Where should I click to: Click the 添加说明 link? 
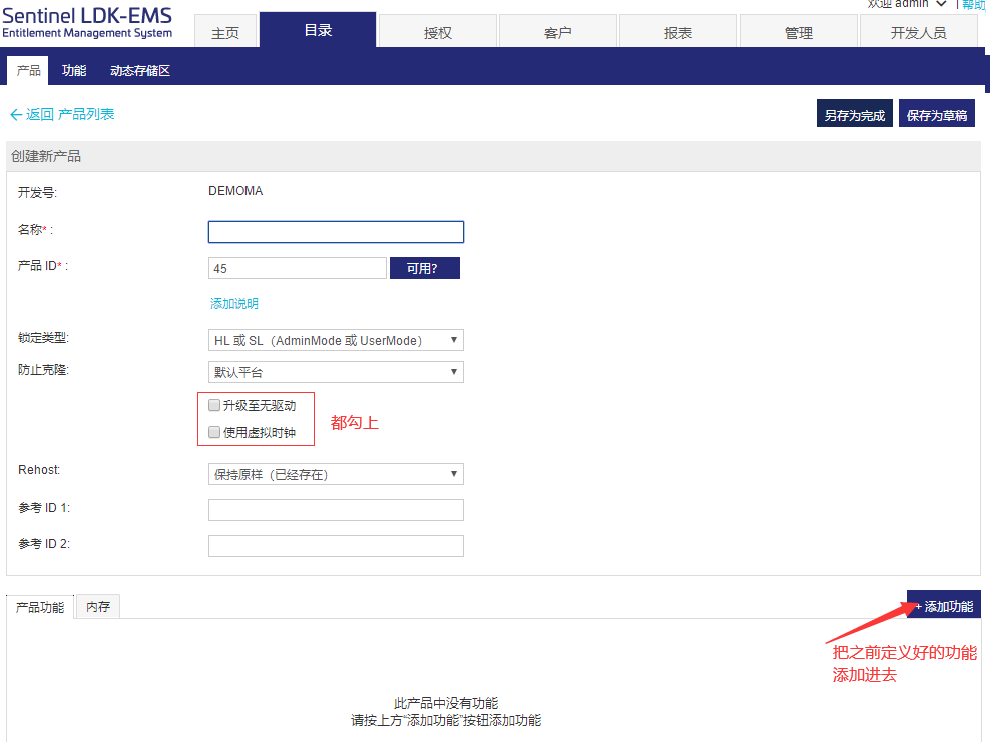(234, 303)
